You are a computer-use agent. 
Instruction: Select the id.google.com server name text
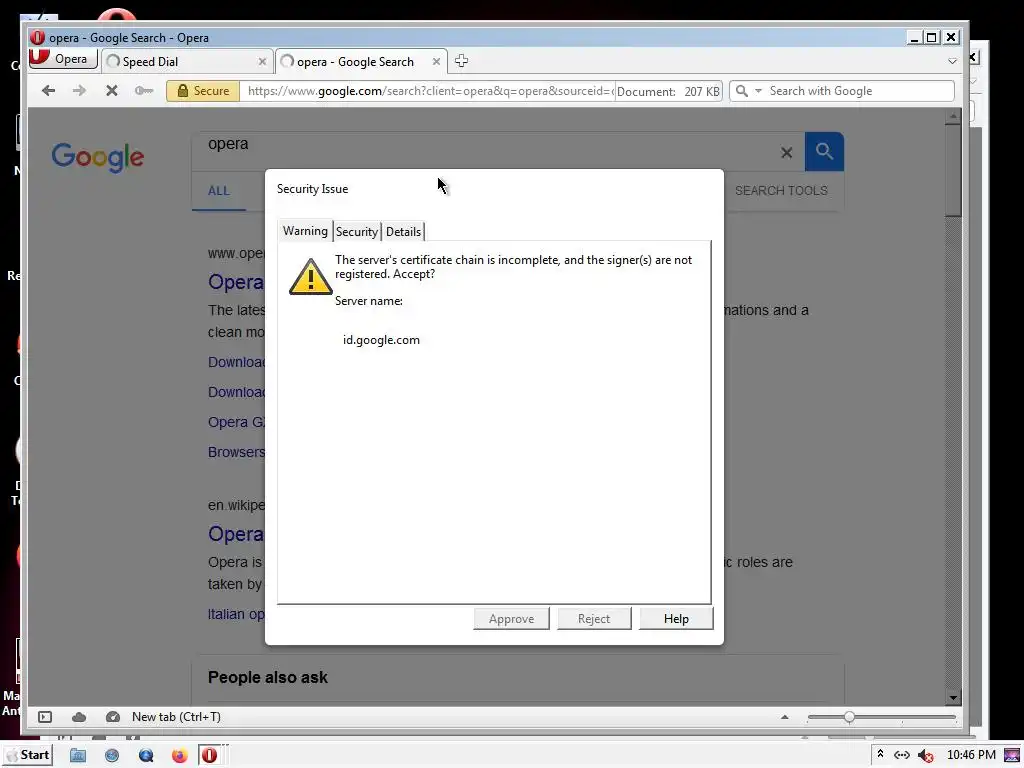pyautogui.click(x=381, y=340)
